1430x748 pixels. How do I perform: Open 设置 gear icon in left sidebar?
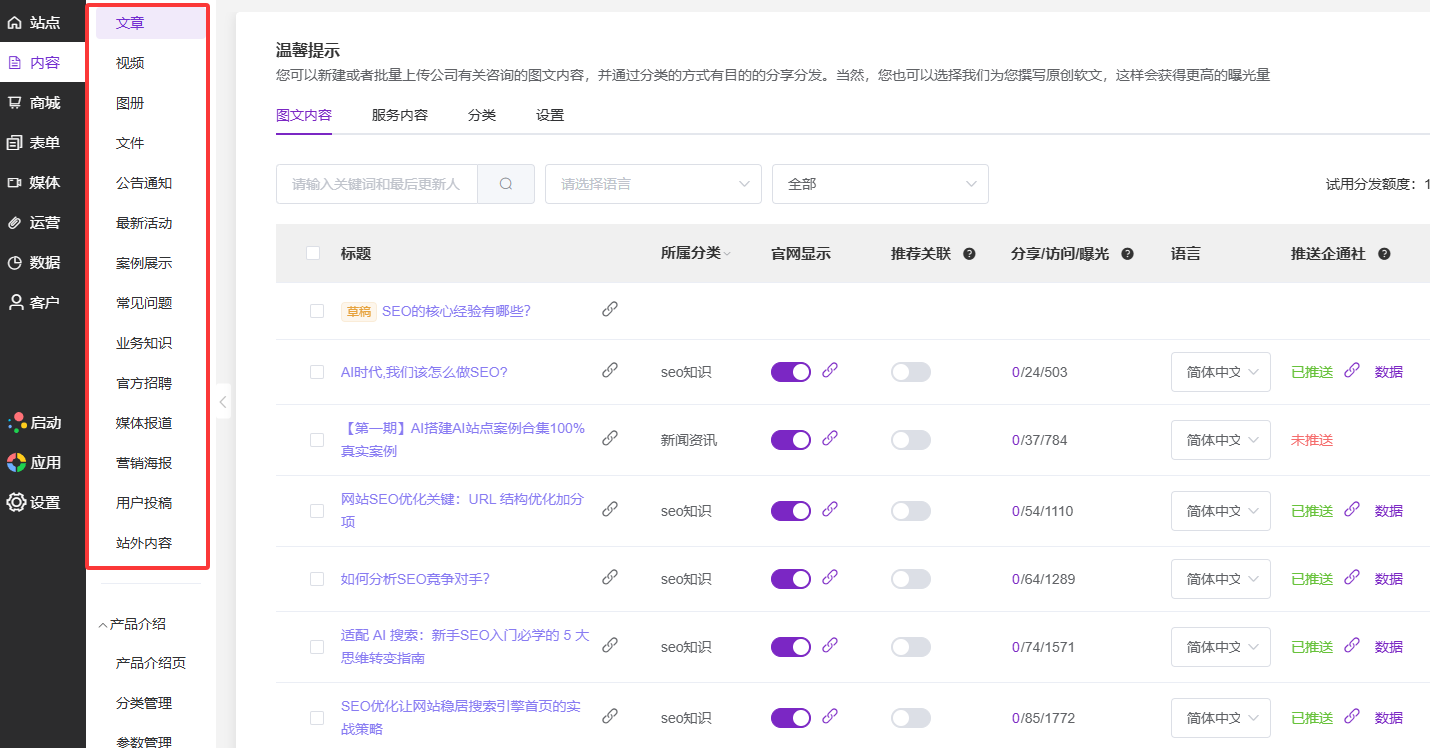[16, 503]
